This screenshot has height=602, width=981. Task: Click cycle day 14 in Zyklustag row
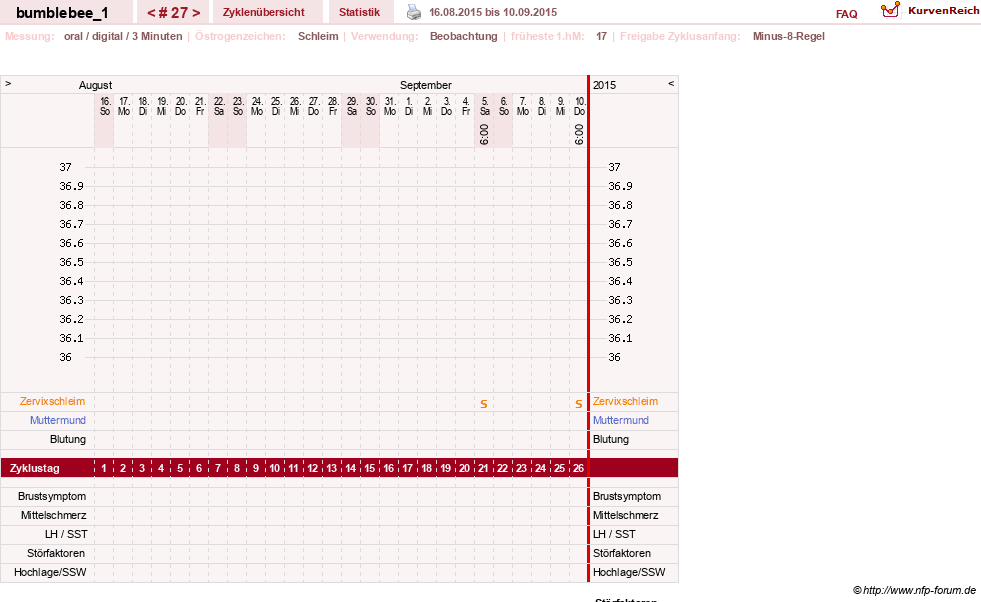coord(350,468)
